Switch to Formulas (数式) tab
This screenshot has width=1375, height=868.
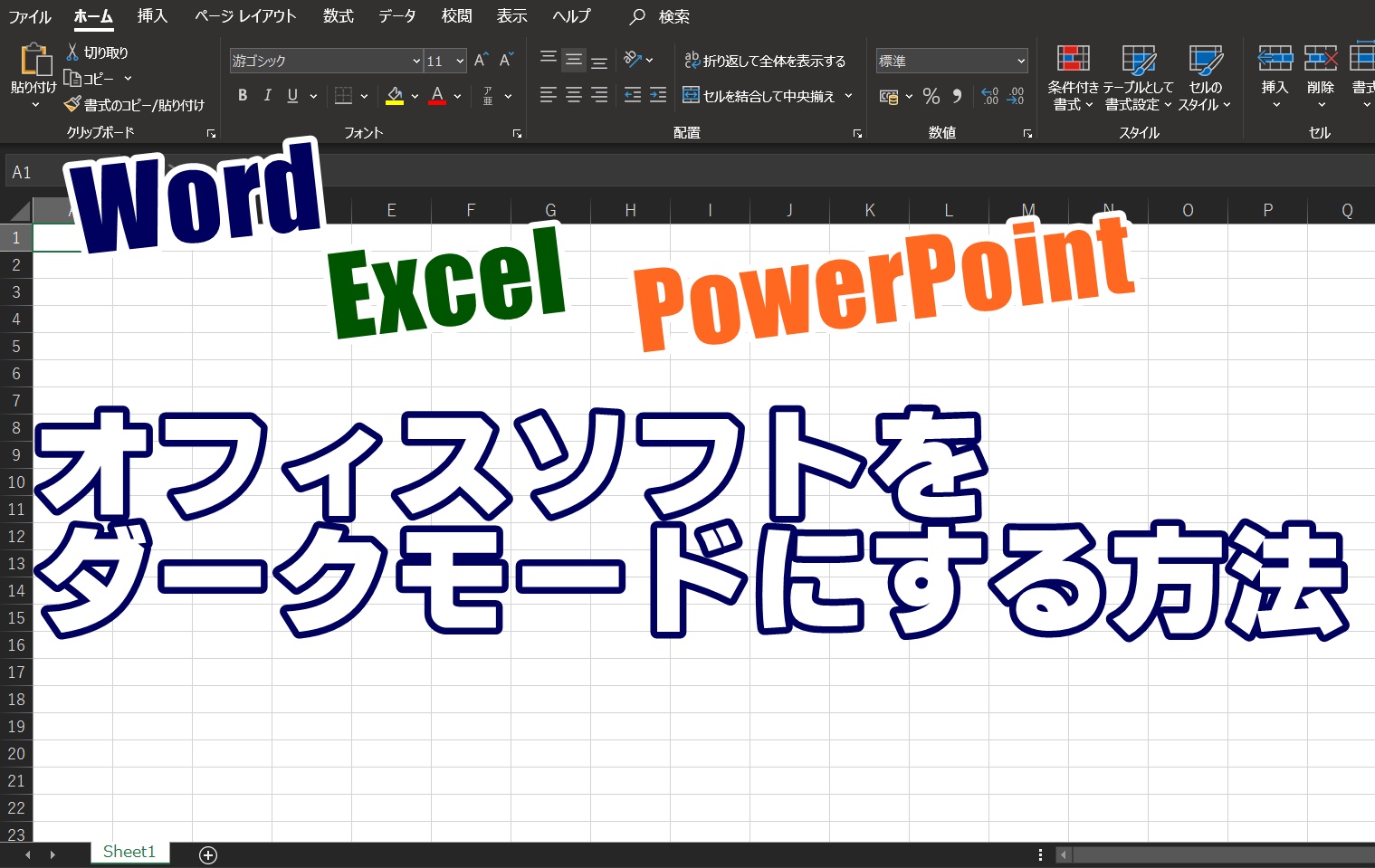coord(339,16)
